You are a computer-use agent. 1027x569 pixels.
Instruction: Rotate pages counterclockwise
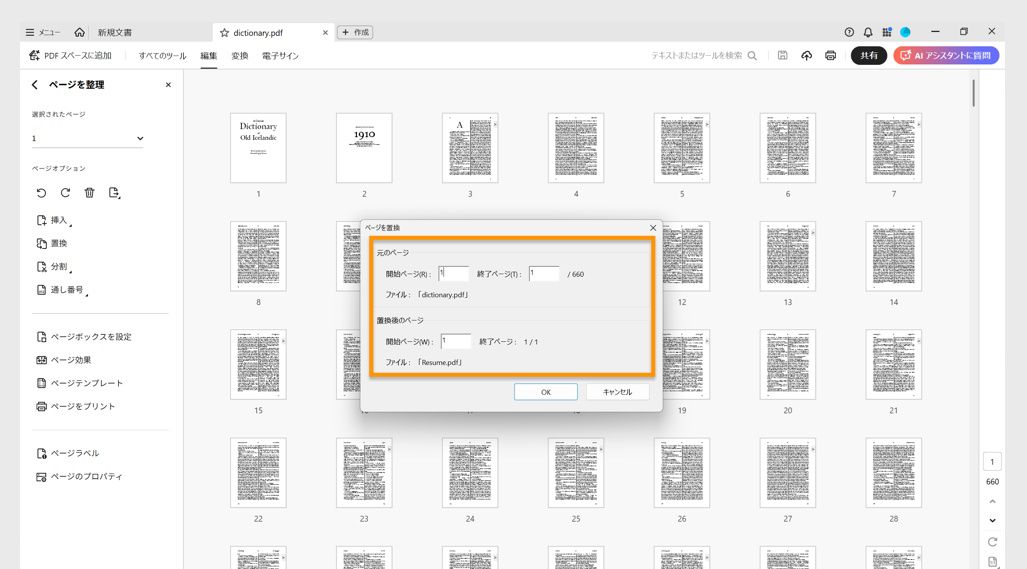tap(41, 193)
